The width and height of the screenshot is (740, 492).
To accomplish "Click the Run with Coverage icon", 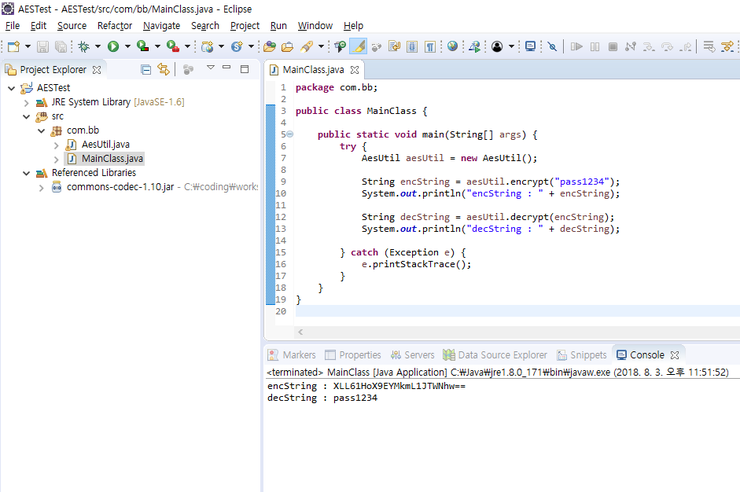I will click(142, 46).
